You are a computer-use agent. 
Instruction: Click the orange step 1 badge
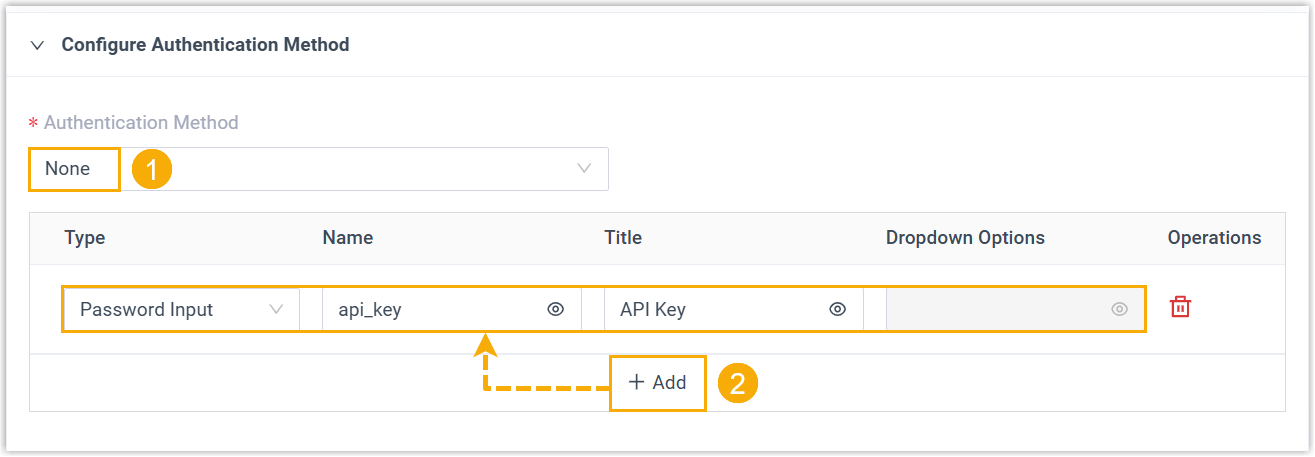(151, 169)
